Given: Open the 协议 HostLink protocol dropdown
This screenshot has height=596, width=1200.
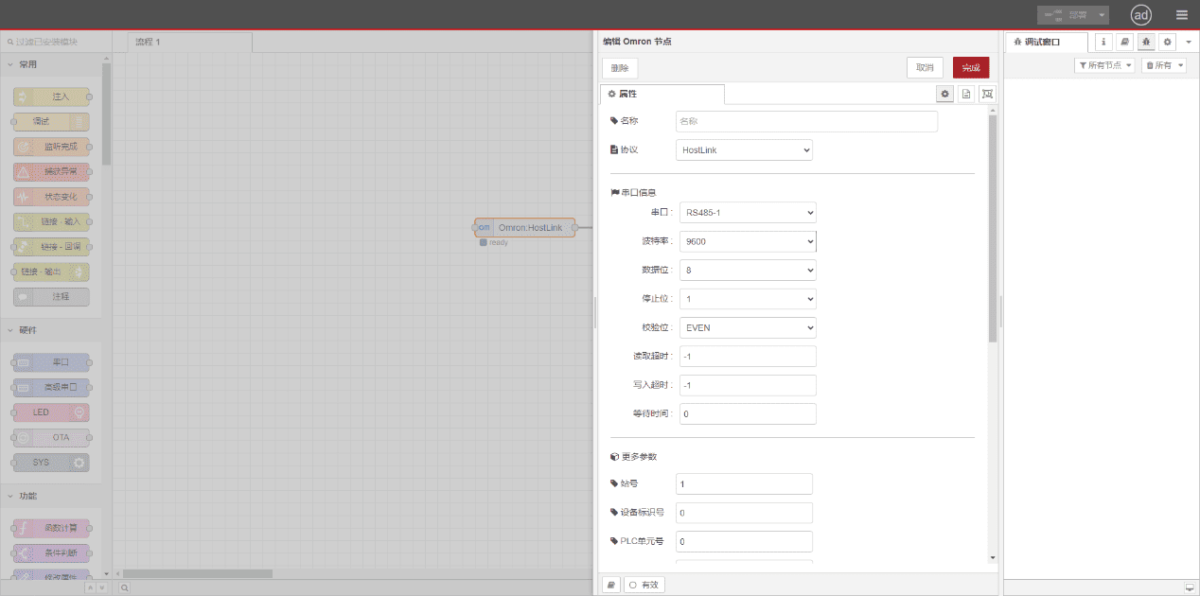Looking at the screenshot, I should tap(743, 149).
